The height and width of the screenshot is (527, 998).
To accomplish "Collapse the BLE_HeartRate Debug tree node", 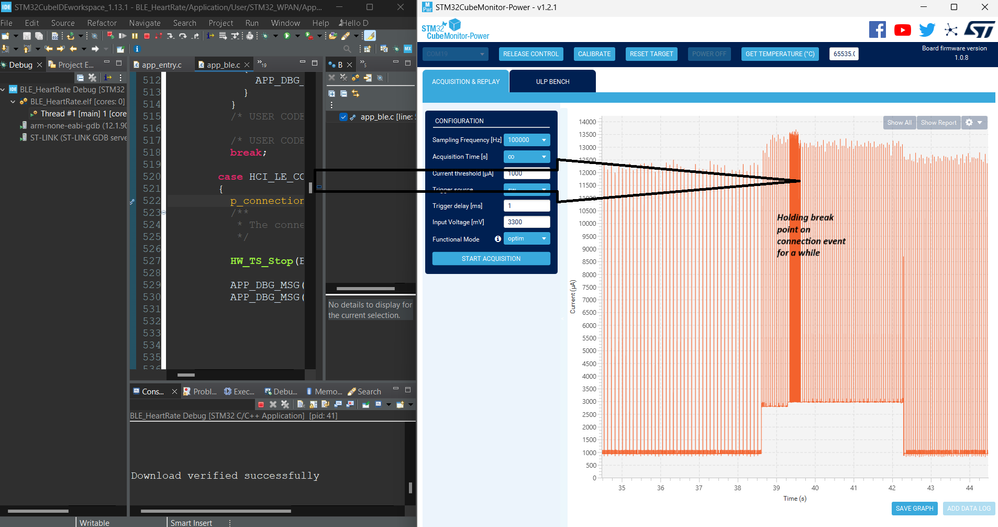I will [x=3, y=90].
